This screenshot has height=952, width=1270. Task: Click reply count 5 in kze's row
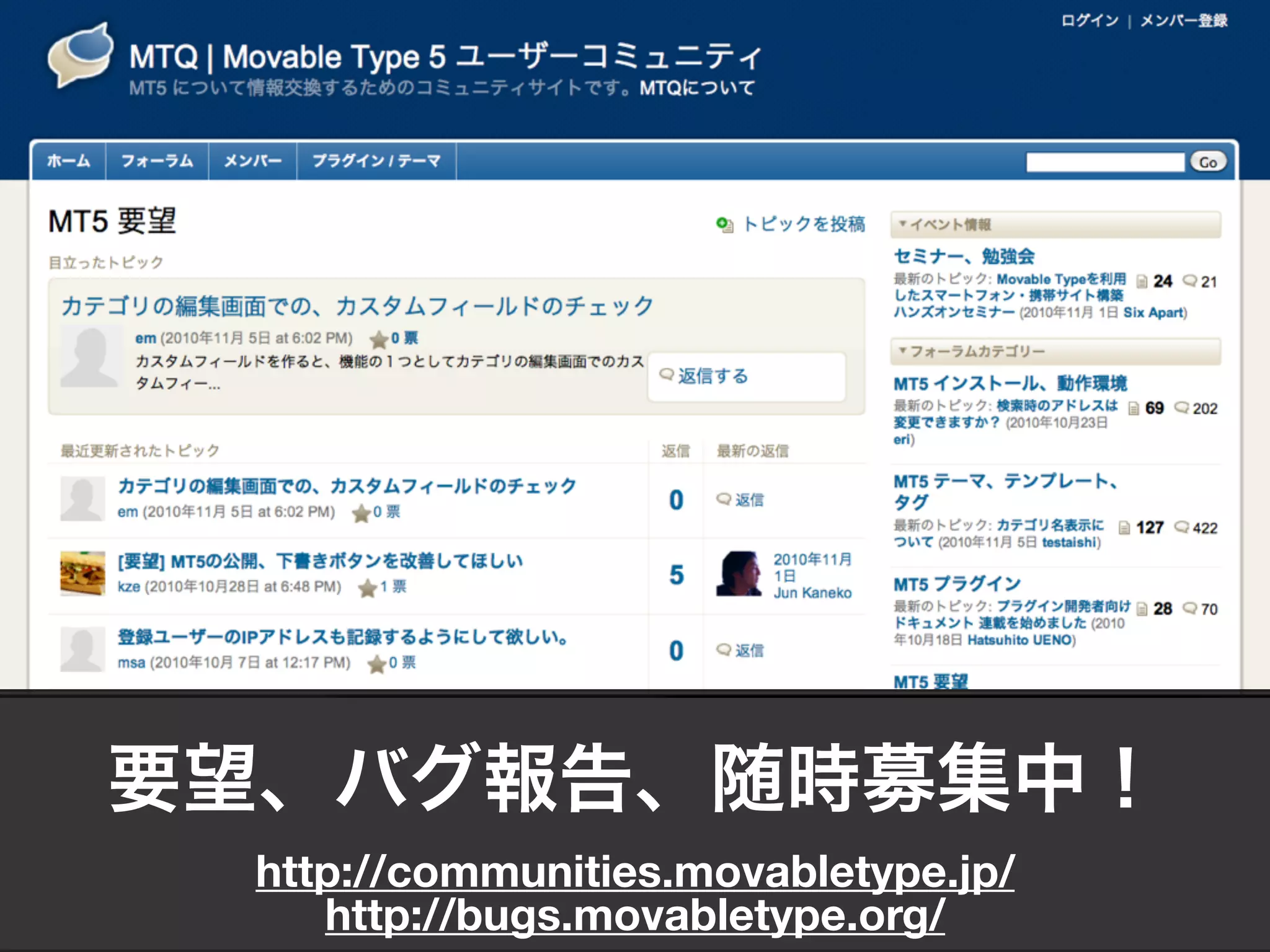point(677,575)
